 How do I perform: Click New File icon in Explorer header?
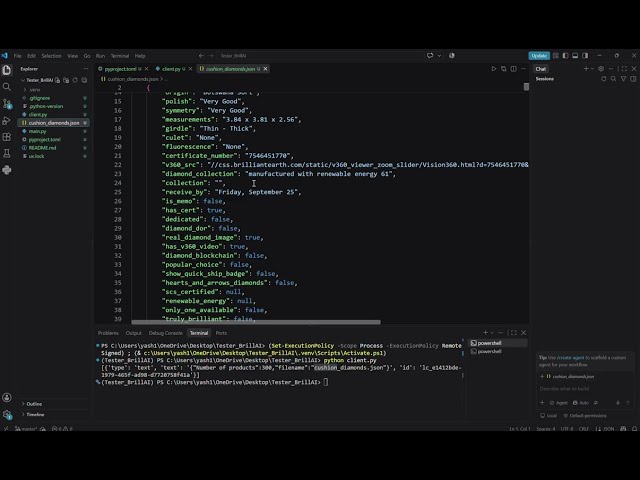(58, 80)
